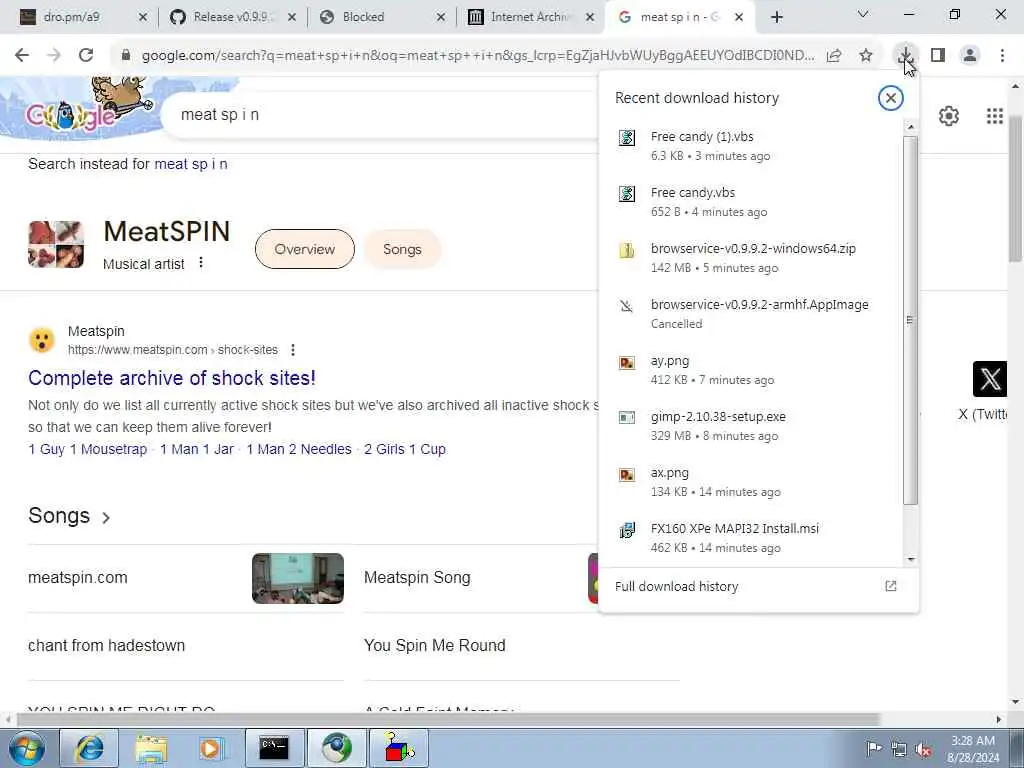This screenshot has height=768, width=1024.
Task: Switch to the Internet Archive tab
Action: tap(531, 17)
